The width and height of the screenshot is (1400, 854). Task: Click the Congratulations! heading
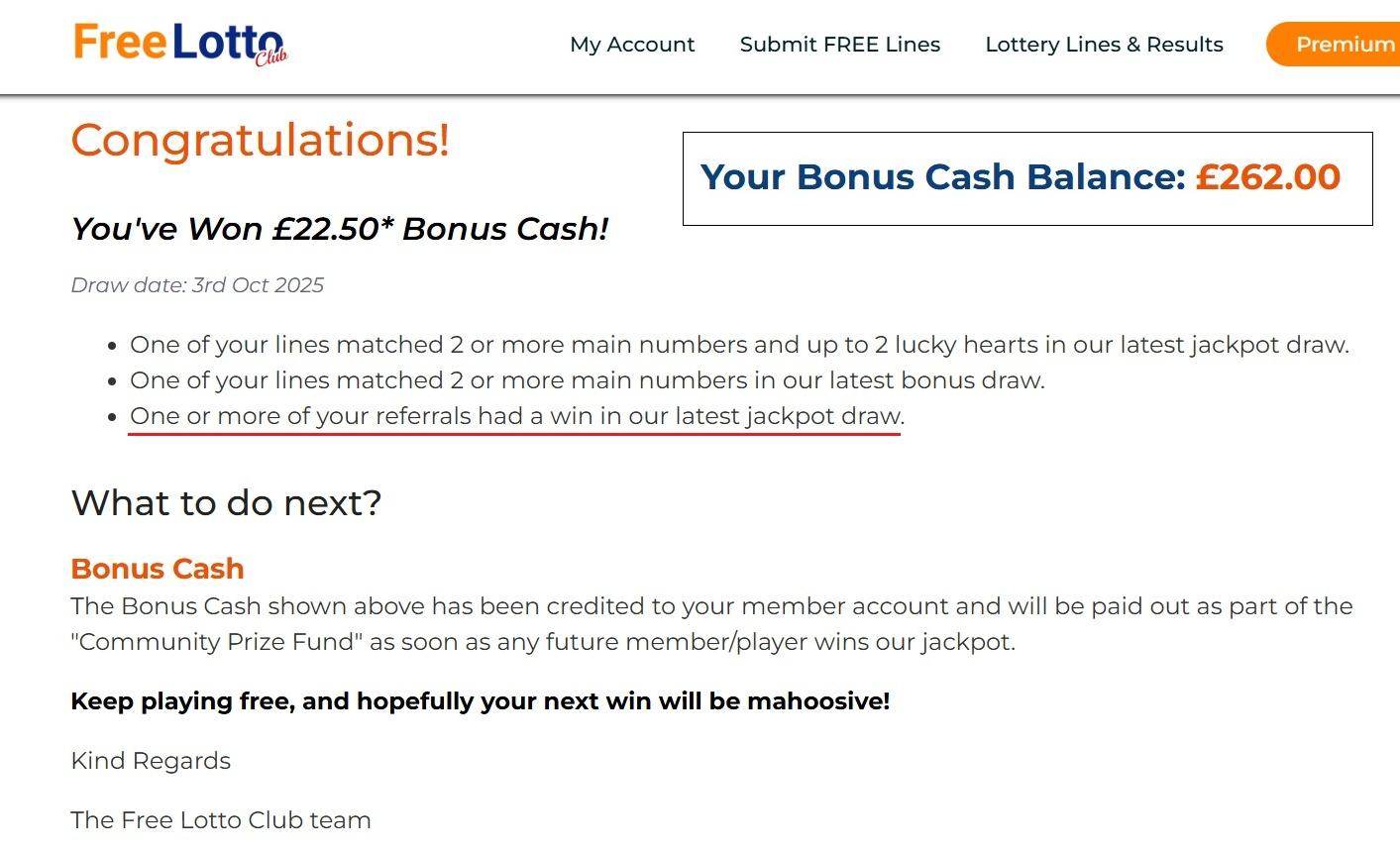coord(261,140)
